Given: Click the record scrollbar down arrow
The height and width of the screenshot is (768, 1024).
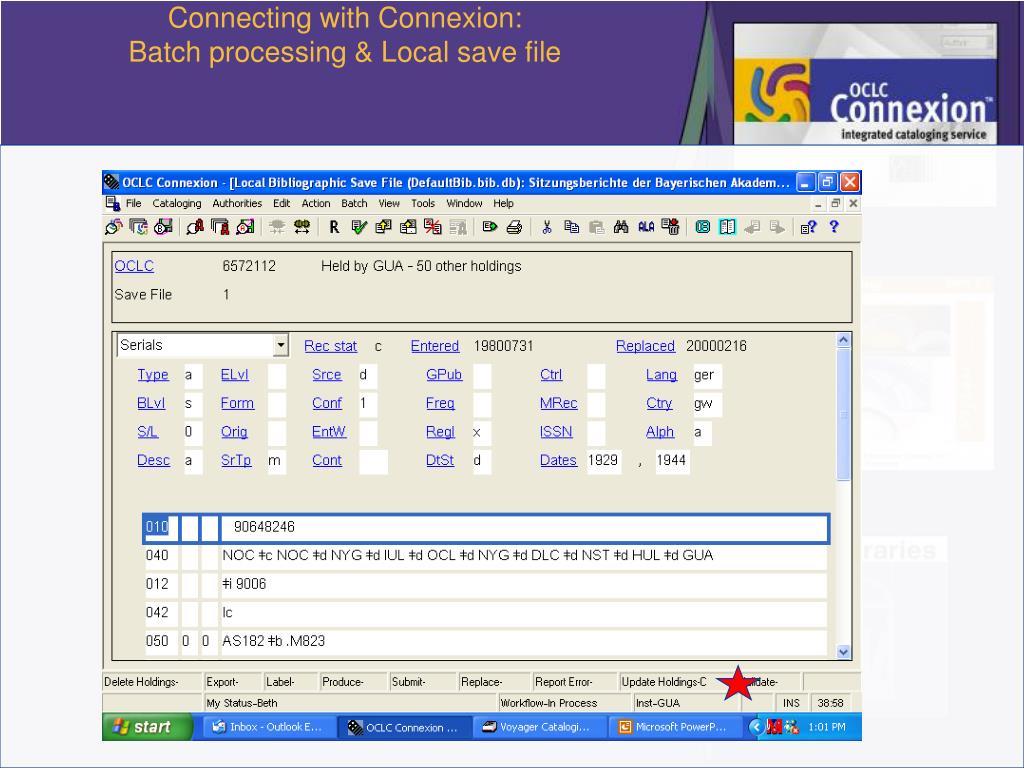Looking at the screenshot, I should 843,652.
